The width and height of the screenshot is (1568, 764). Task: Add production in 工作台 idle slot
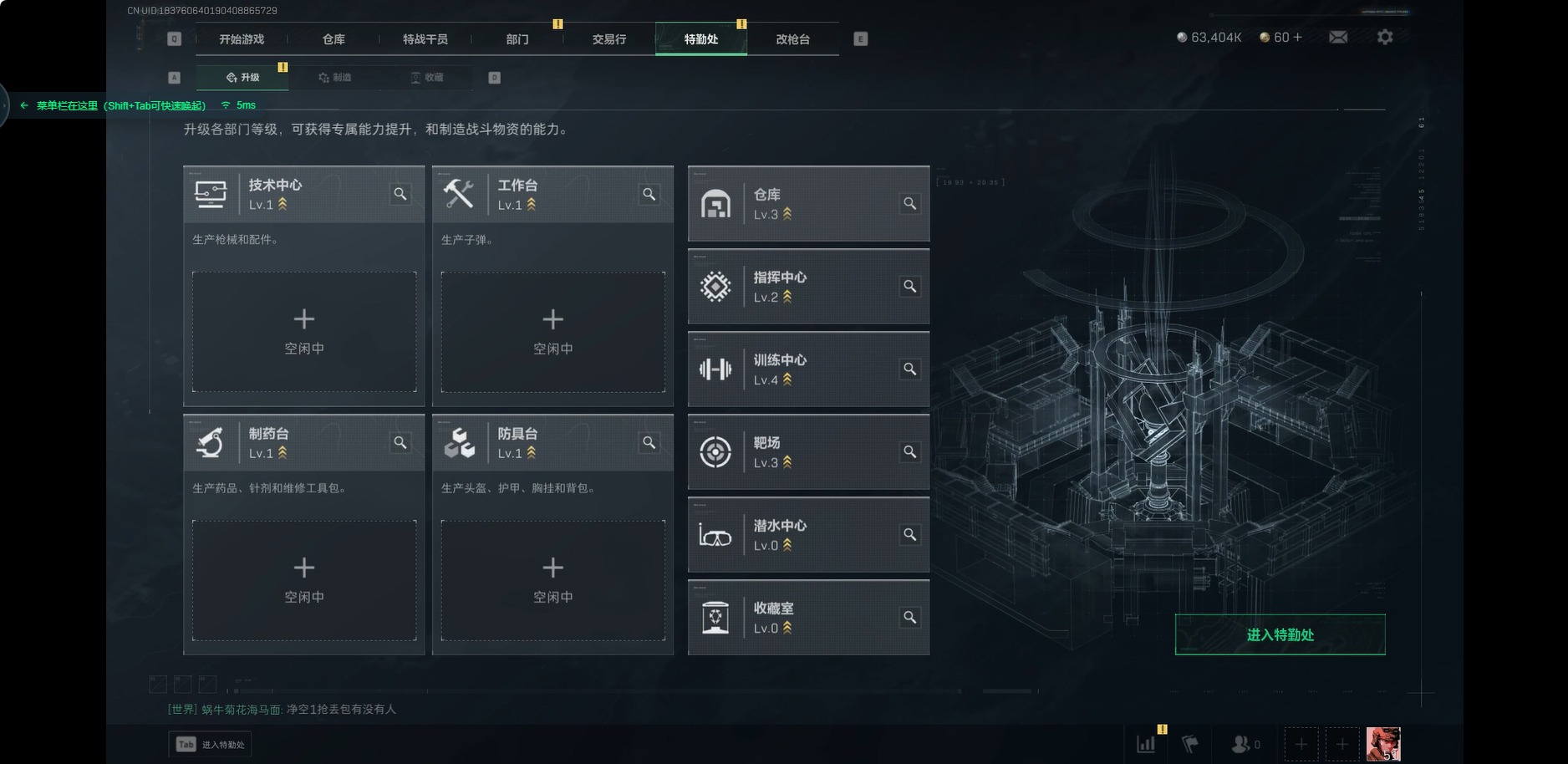[x=553, y=332]
